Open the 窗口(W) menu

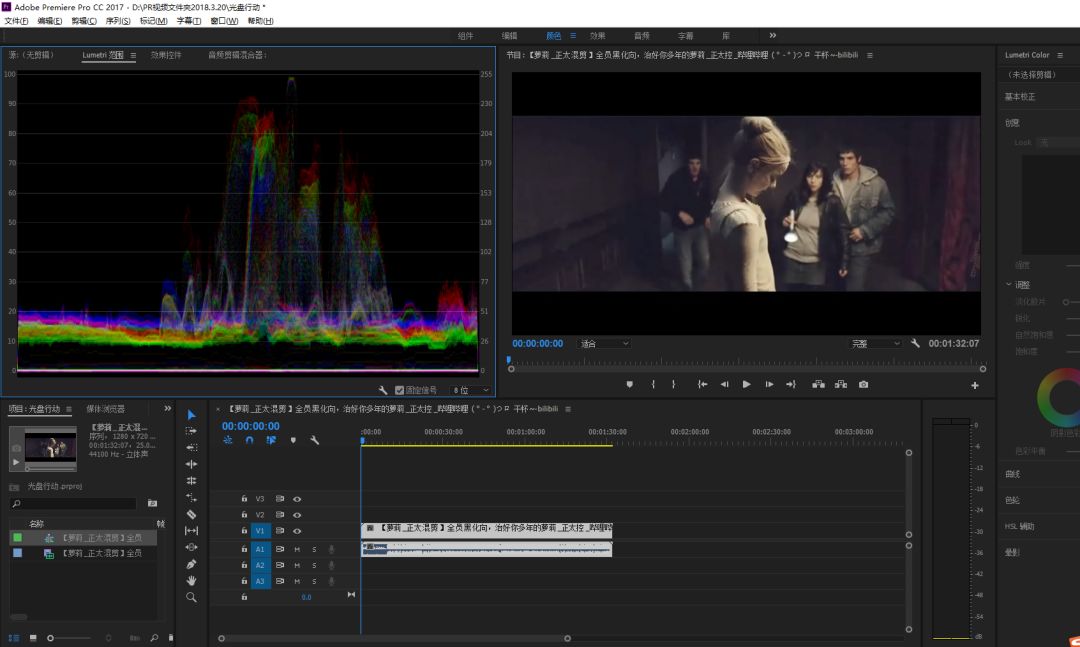click(224, 21)
